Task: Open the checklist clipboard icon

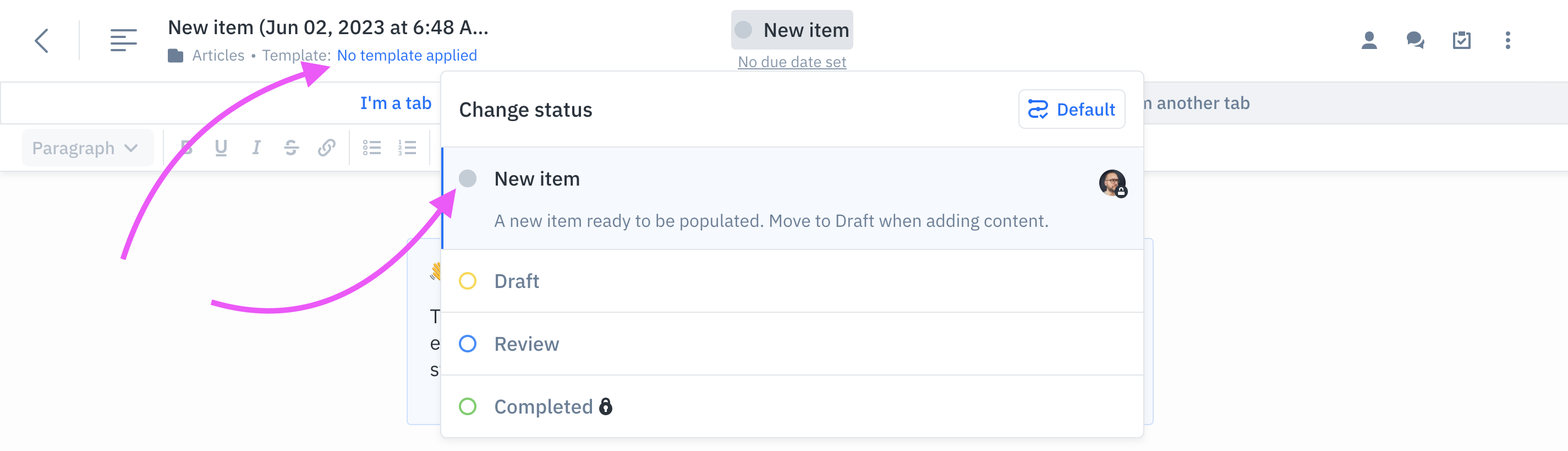Action: tap(1461, 40)
